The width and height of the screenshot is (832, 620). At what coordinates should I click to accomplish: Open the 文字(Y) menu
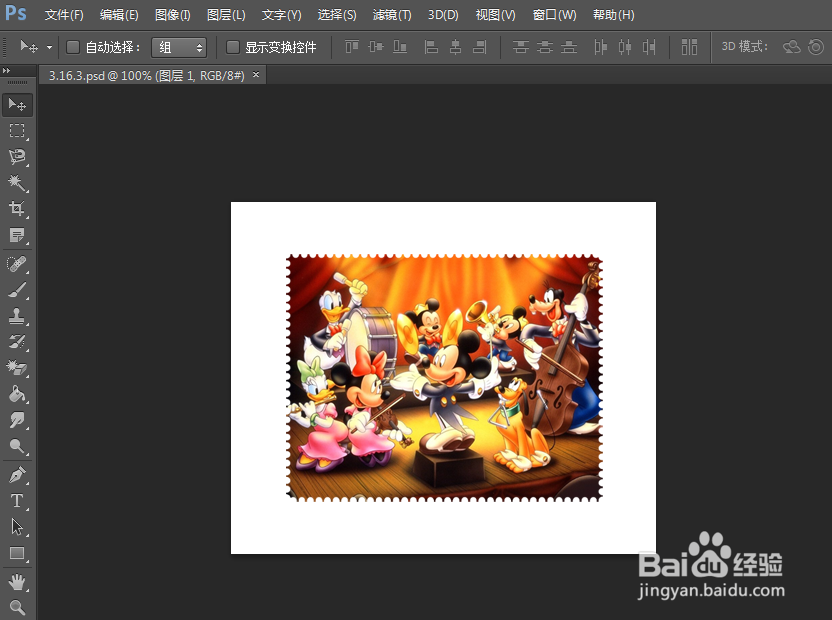tap(281, 15)
